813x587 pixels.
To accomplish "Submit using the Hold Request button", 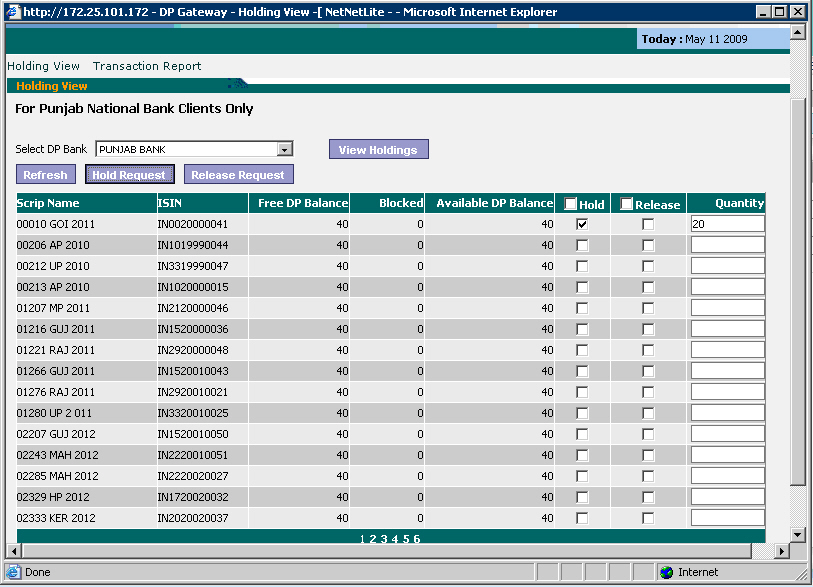I will [131, 175].
